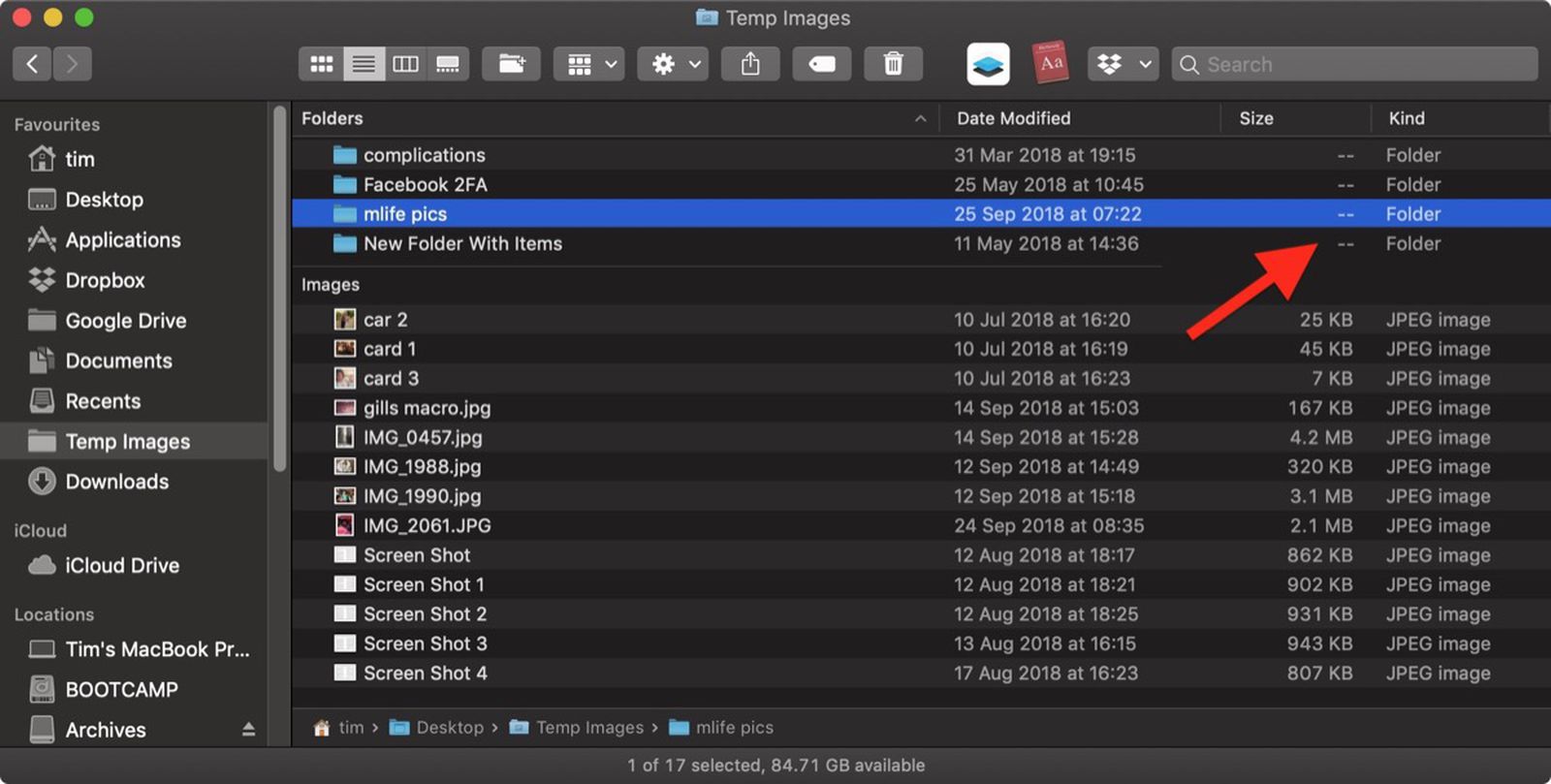This screenshot has height=784, width=1551.
Task: Open the group-by arrange dropdown
Action: coord(588,65)
